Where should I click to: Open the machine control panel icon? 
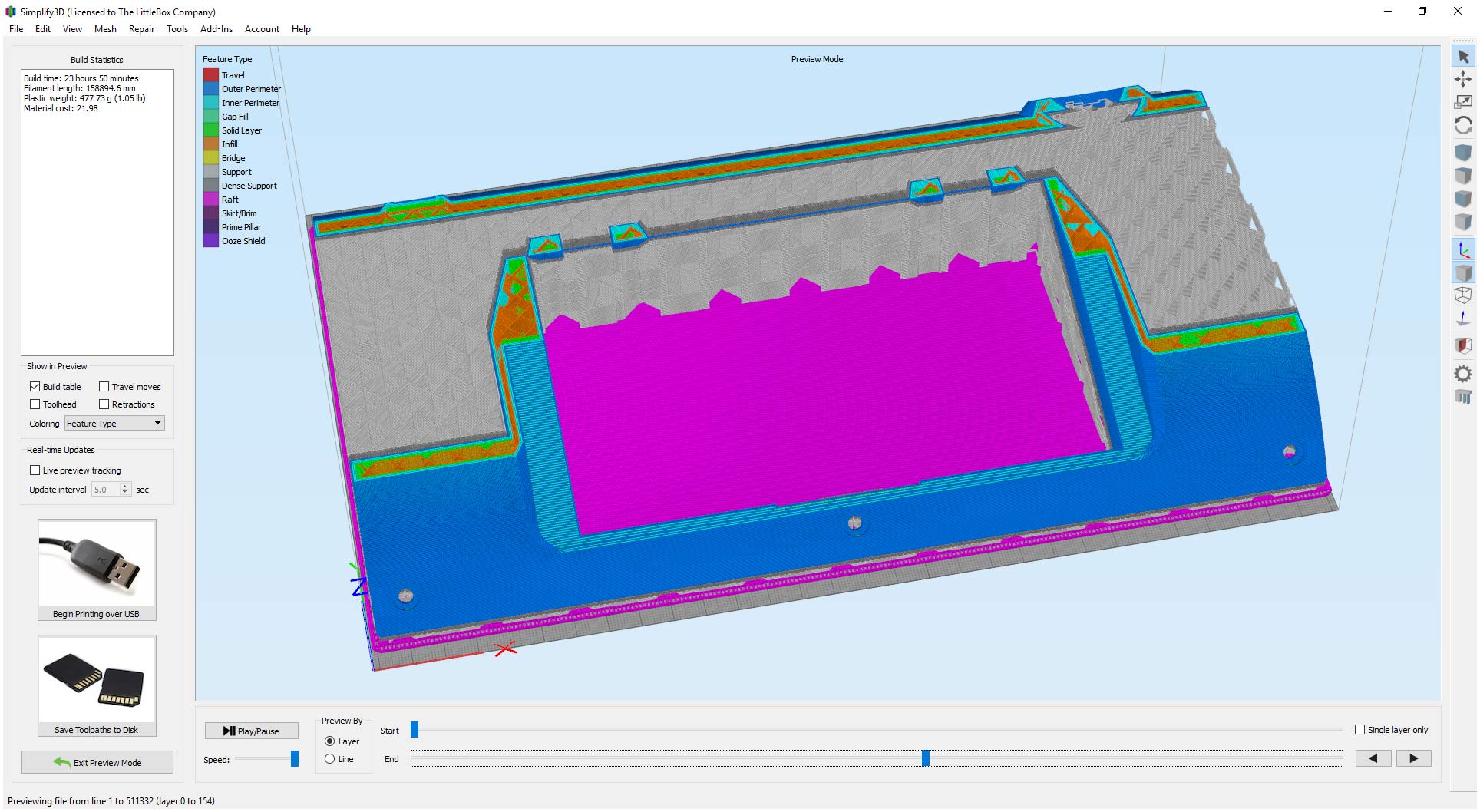point(1463,397)
